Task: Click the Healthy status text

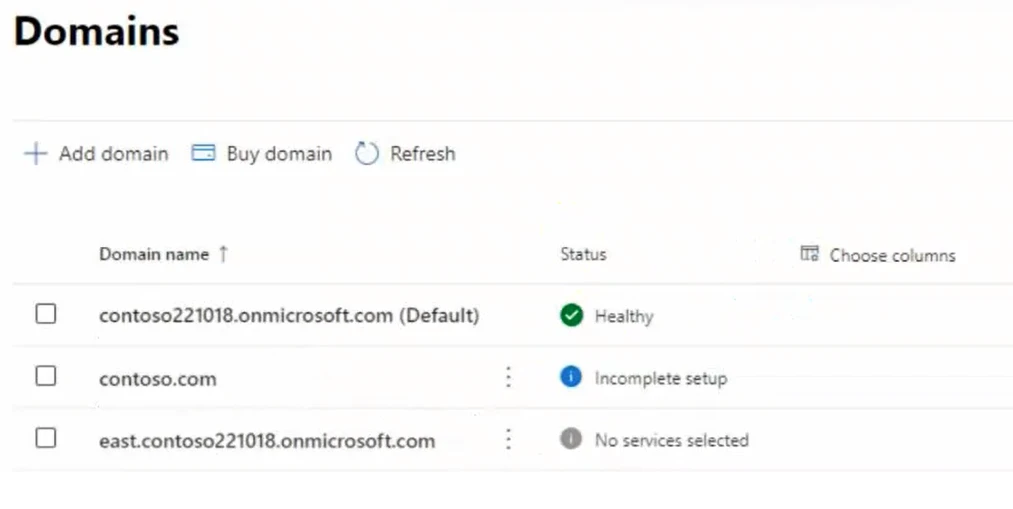Action: 624,316
